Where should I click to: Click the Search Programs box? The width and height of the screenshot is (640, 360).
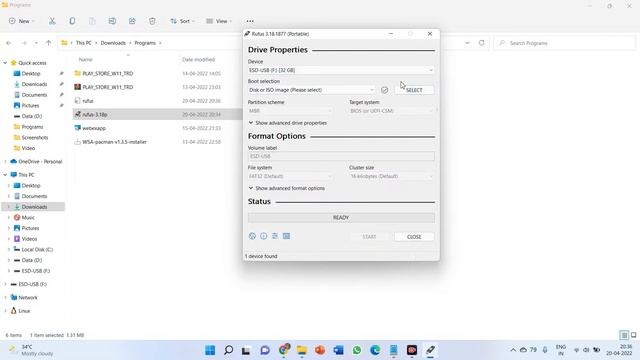[x=564, y=43]
